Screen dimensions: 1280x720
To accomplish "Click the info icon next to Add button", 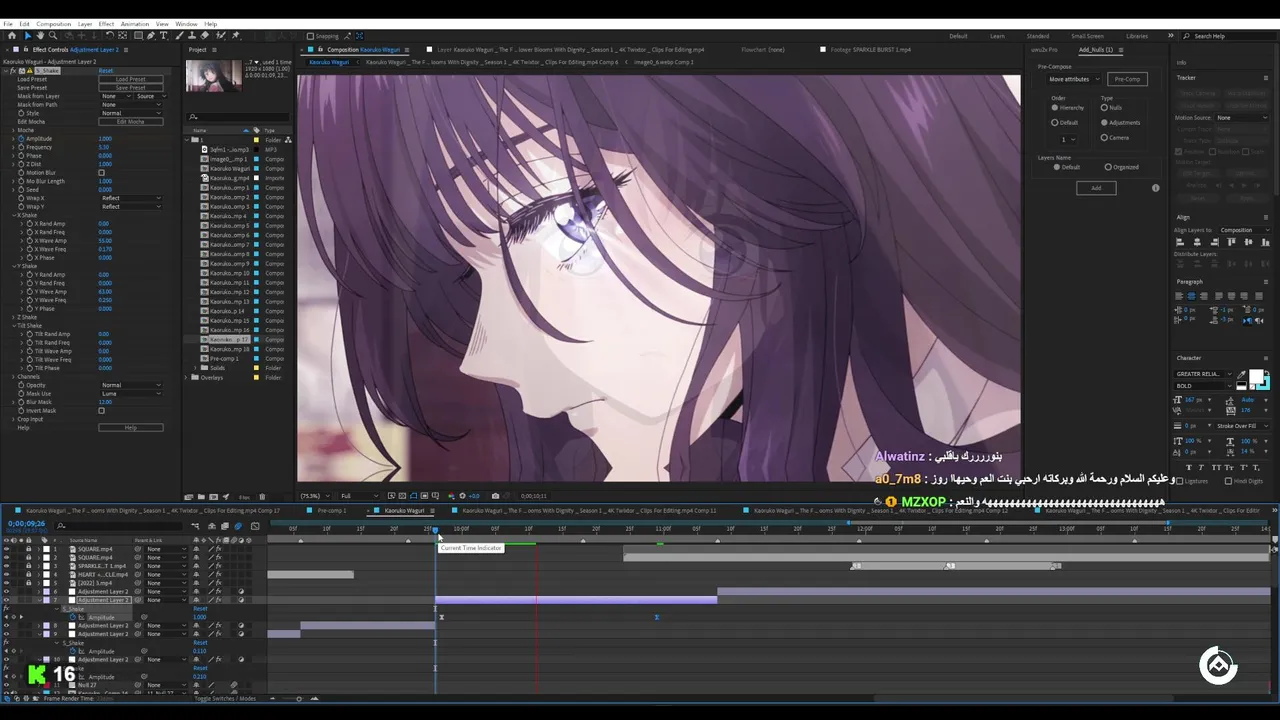I will [1156, 188].
